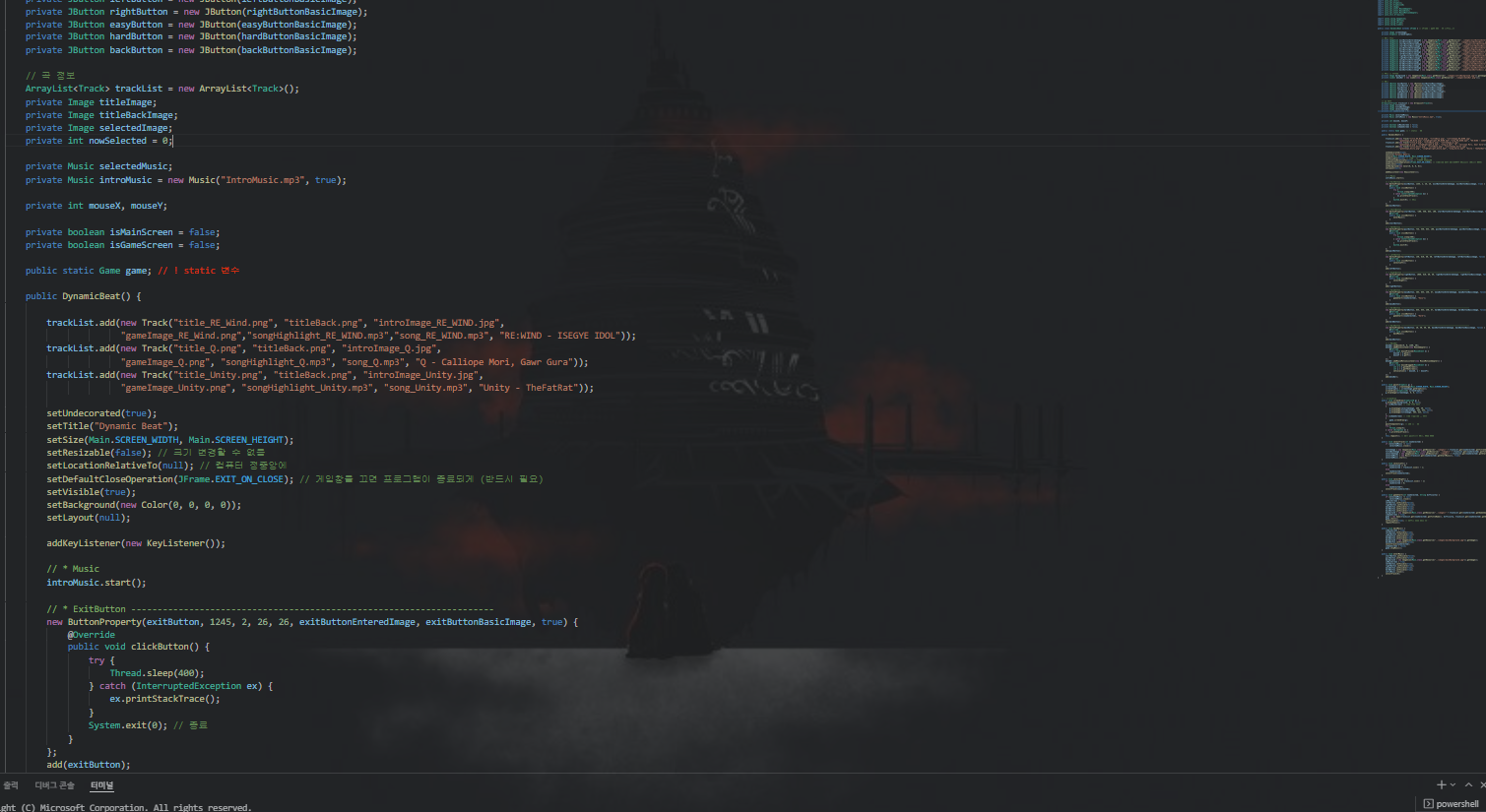Click the introMusic declaration with "IntroMusic.mp3"
The image size is (1486, 812).
186,180
